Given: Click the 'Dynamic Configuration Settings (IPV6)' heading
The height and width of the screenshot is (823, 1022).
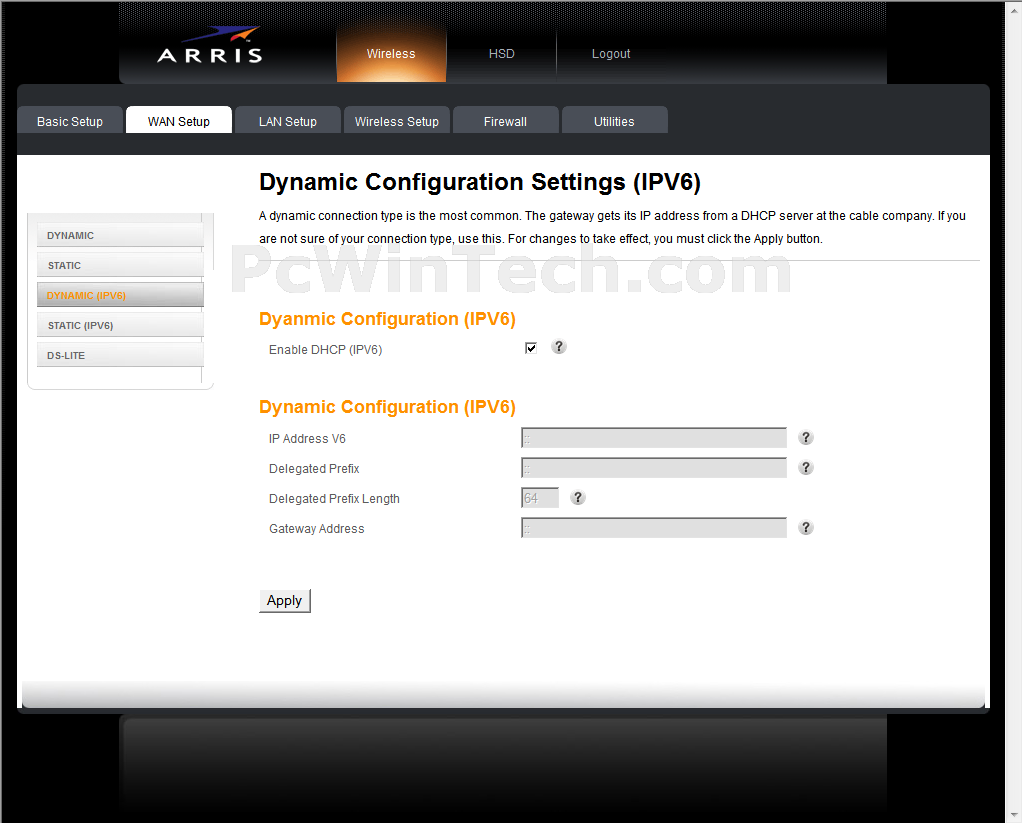Looking at the screenshot, I should coord(480,182).
